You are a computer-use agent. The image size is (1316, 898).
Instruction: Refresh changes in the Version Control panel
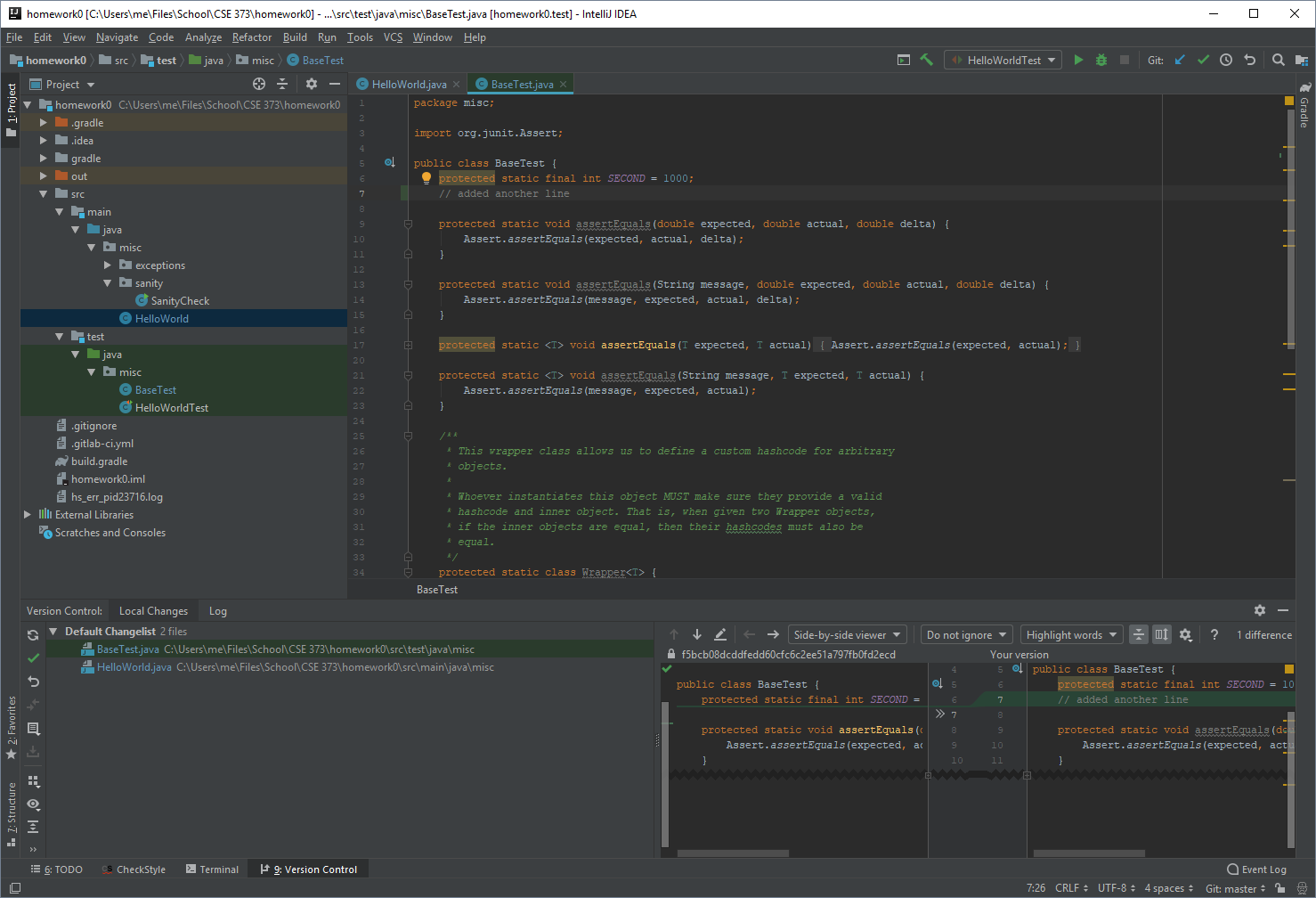pyautogui.click(x=32, y=635)
